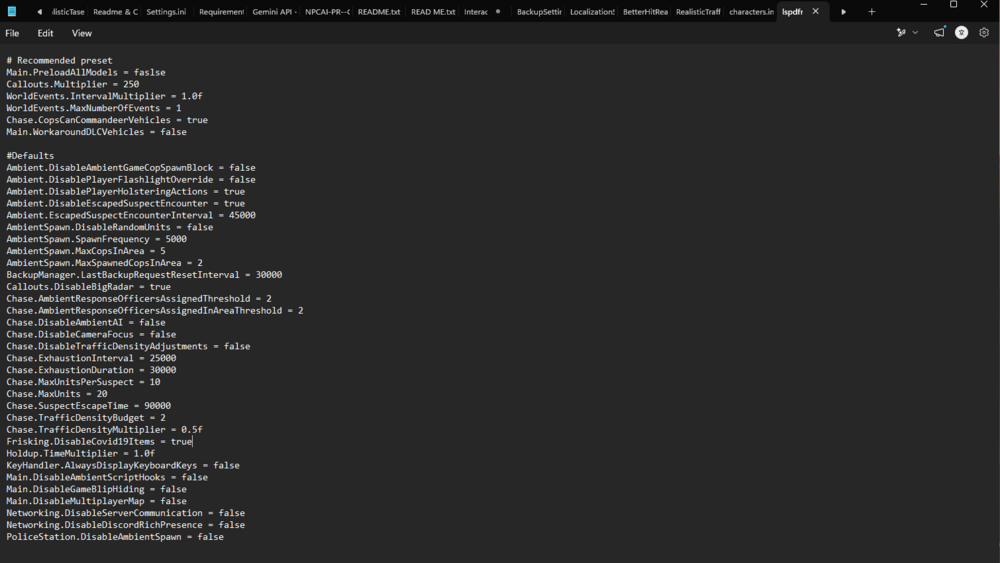
Task: Click 'Main.PreloadAllModels = faslse' line
Action: (86, 73)
